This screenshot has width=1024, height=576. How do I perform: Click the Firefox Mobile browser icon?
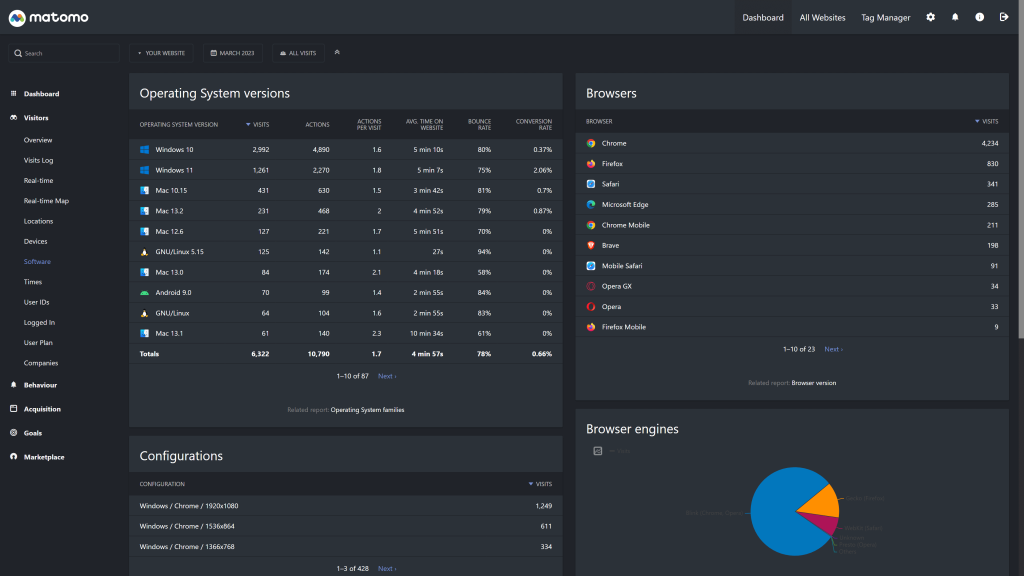point(591,327)
